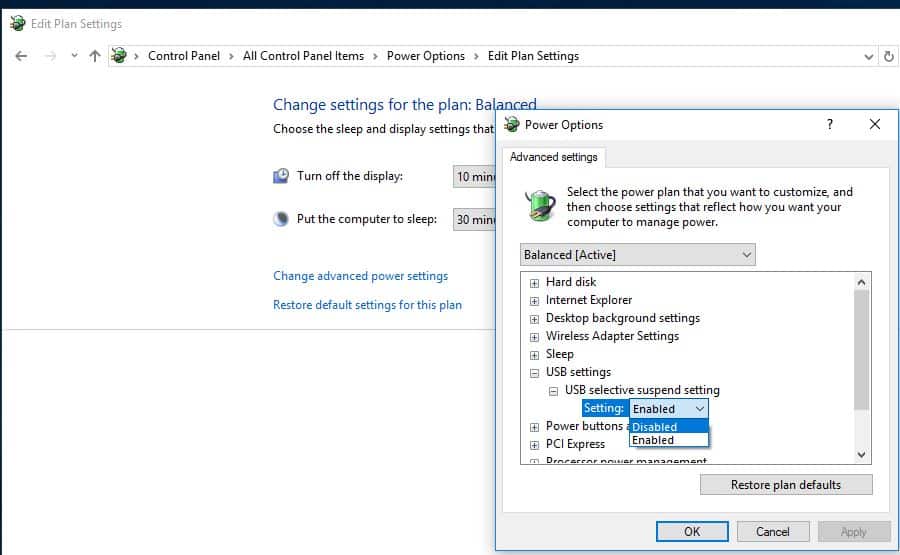
Task: Click the battery icon in the dialog
Action: pyautogui.click(x=540, y=205)
